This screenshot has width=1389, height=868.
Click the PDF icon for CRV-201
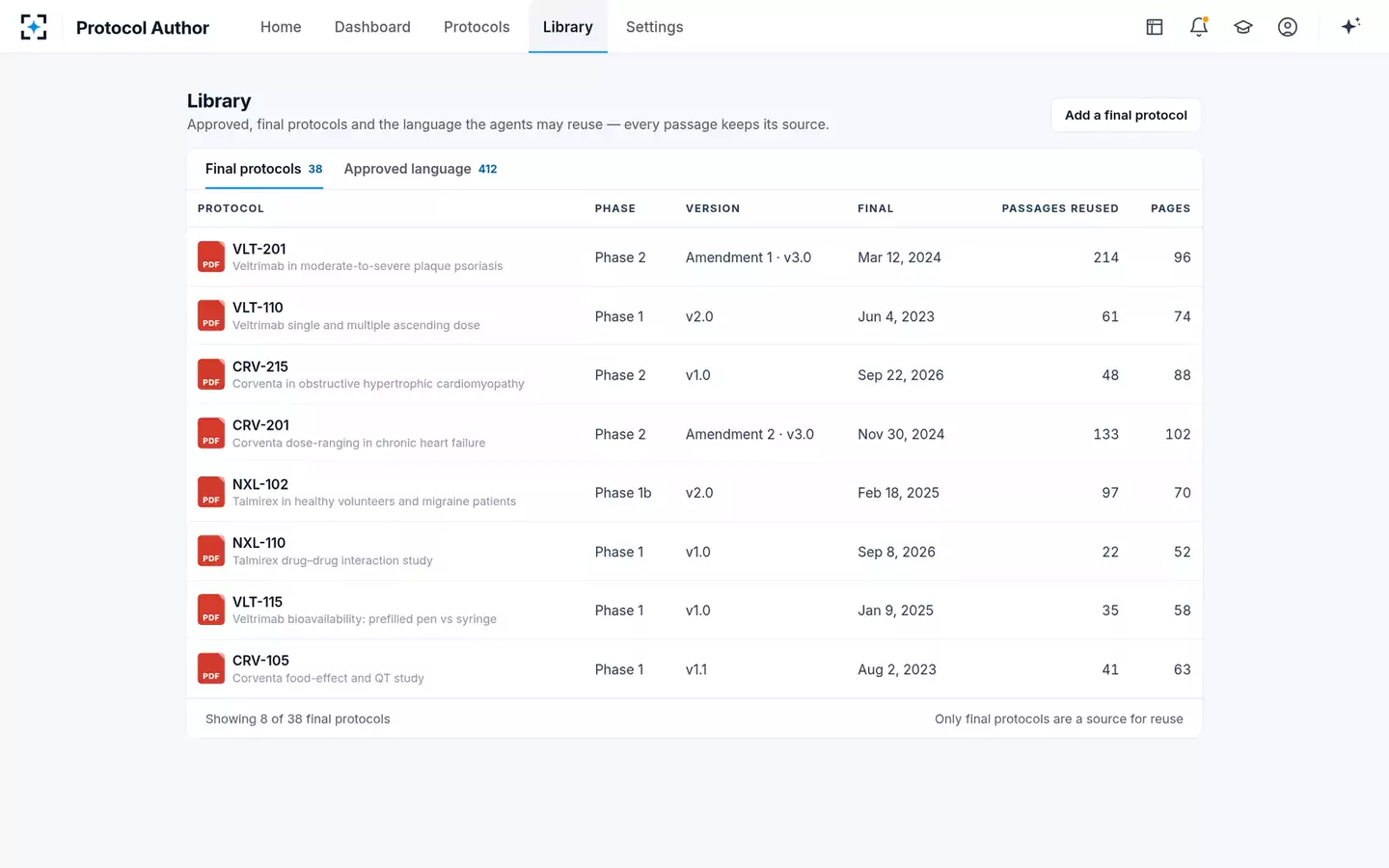click(211, 433)
